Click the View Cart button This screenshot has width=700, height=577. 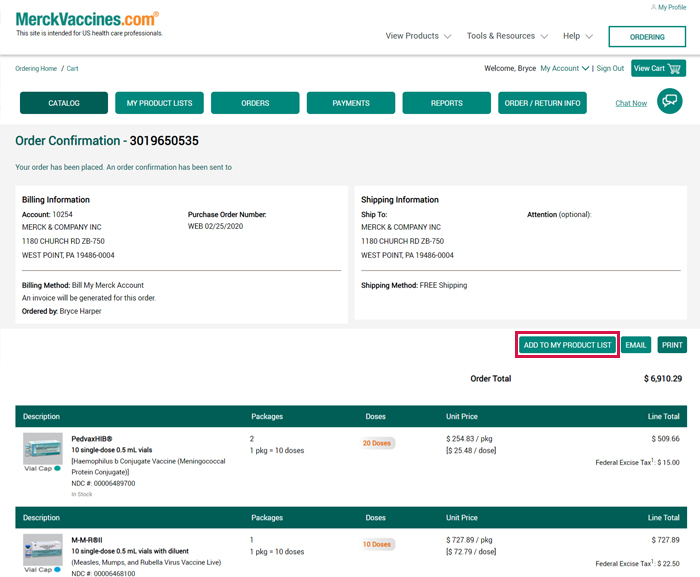pyautogui.click(x=658, y=68)
